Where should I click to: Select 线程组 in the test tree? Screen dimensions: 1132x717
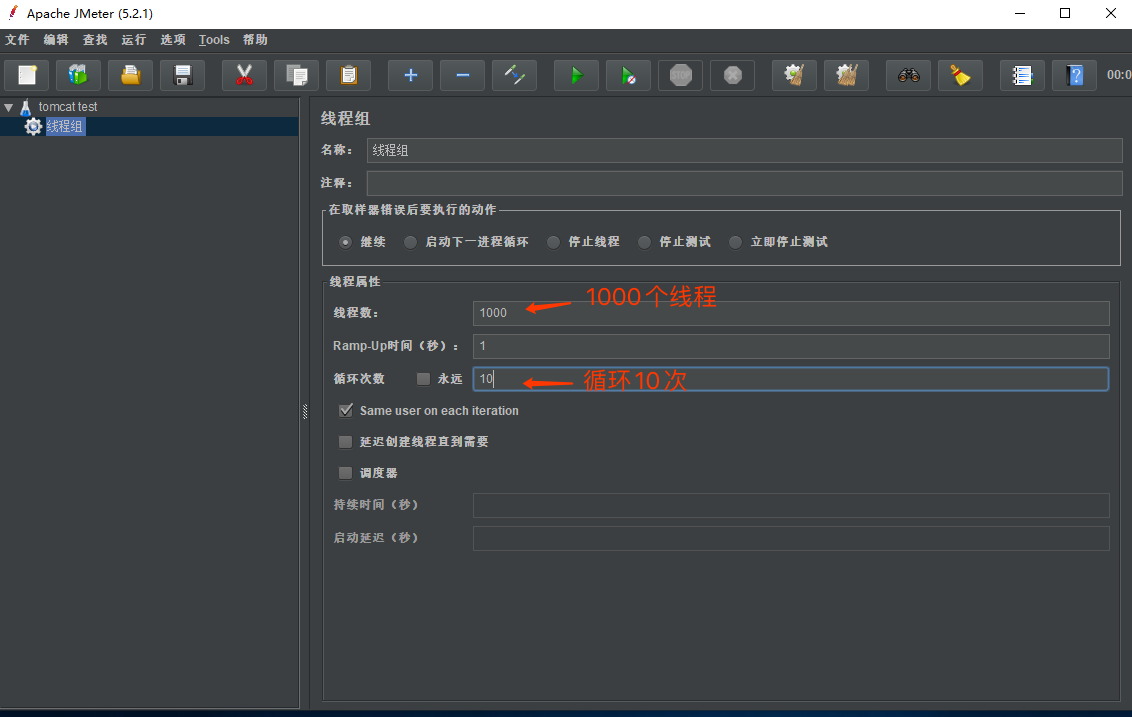65,127
